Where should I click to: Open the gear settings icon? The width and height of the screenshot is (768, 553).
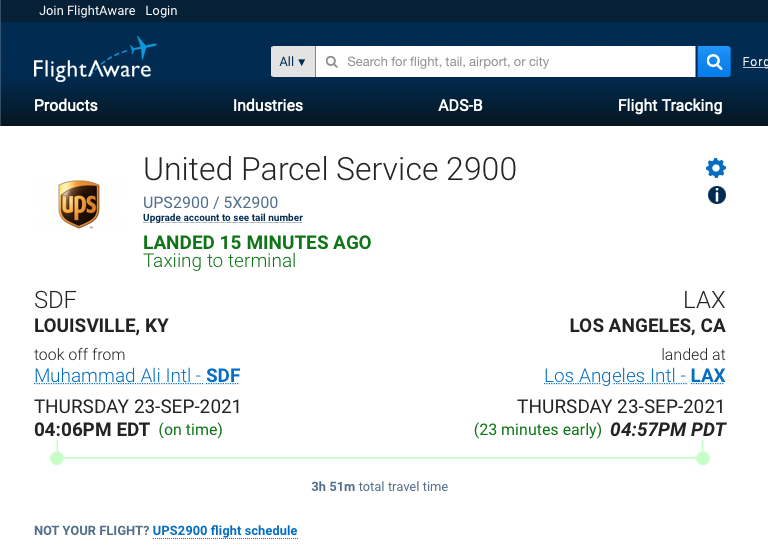(716, 168)
